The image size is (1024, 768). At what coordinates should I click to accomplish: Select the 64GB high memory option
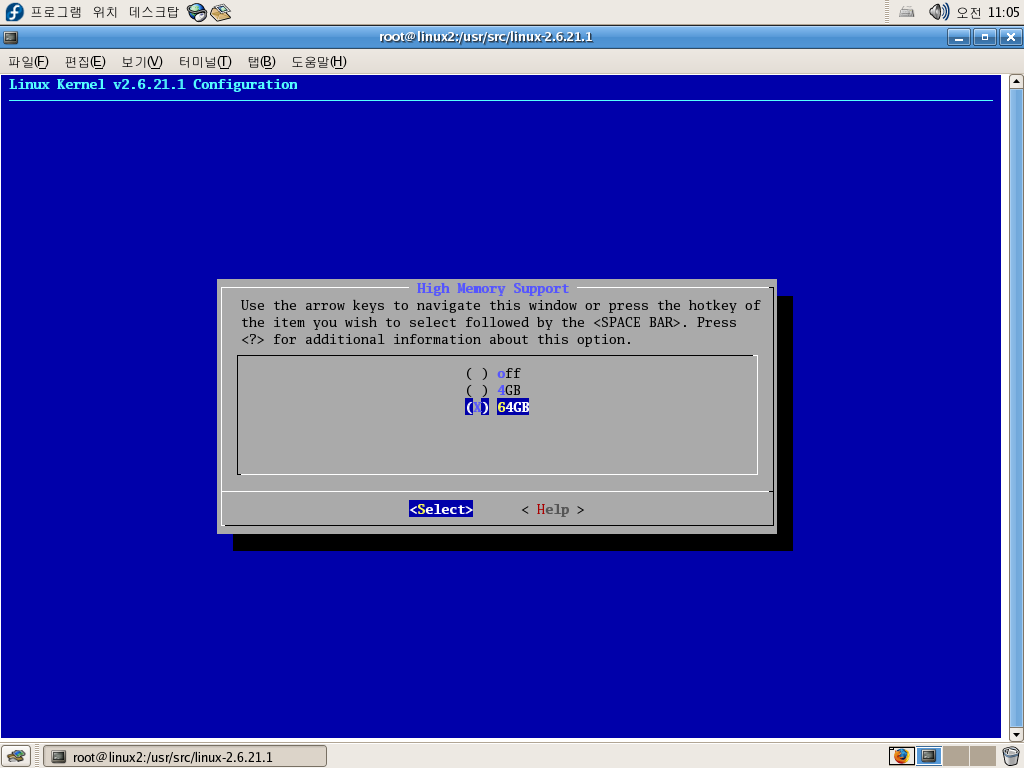point(512,407)
